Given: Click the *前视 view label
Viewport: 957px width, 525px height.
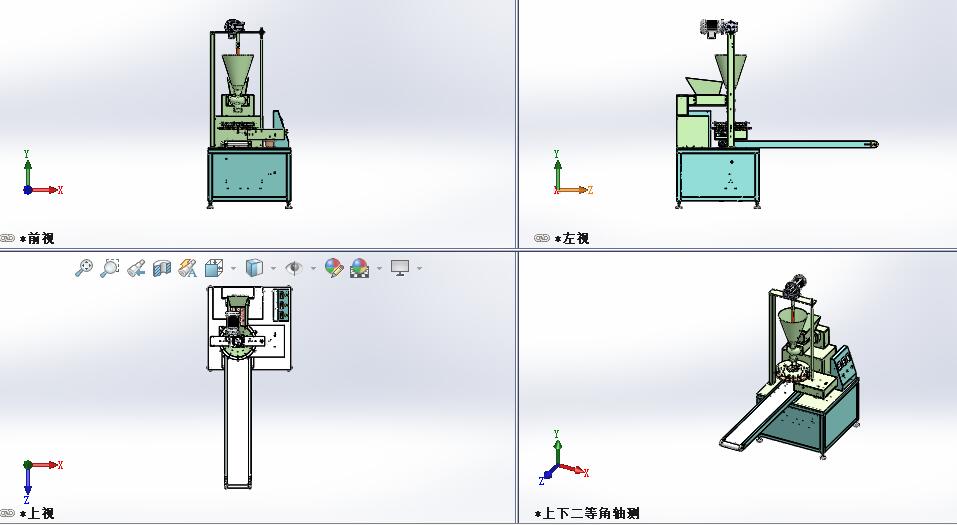Looking at the screenshot, I should [x=37, y=239].
